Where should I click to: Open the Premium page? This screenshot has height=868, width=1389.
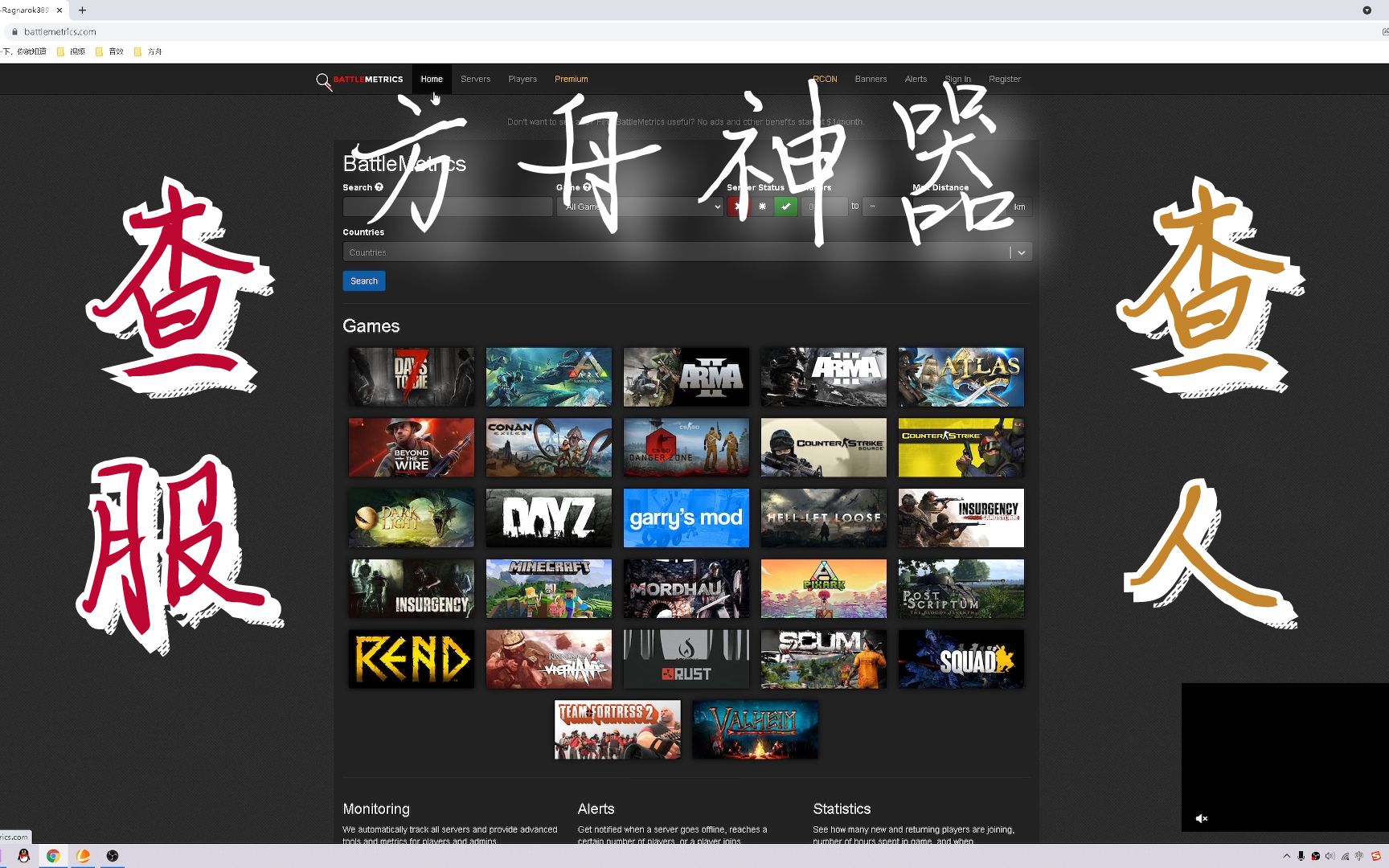(572, 79)
